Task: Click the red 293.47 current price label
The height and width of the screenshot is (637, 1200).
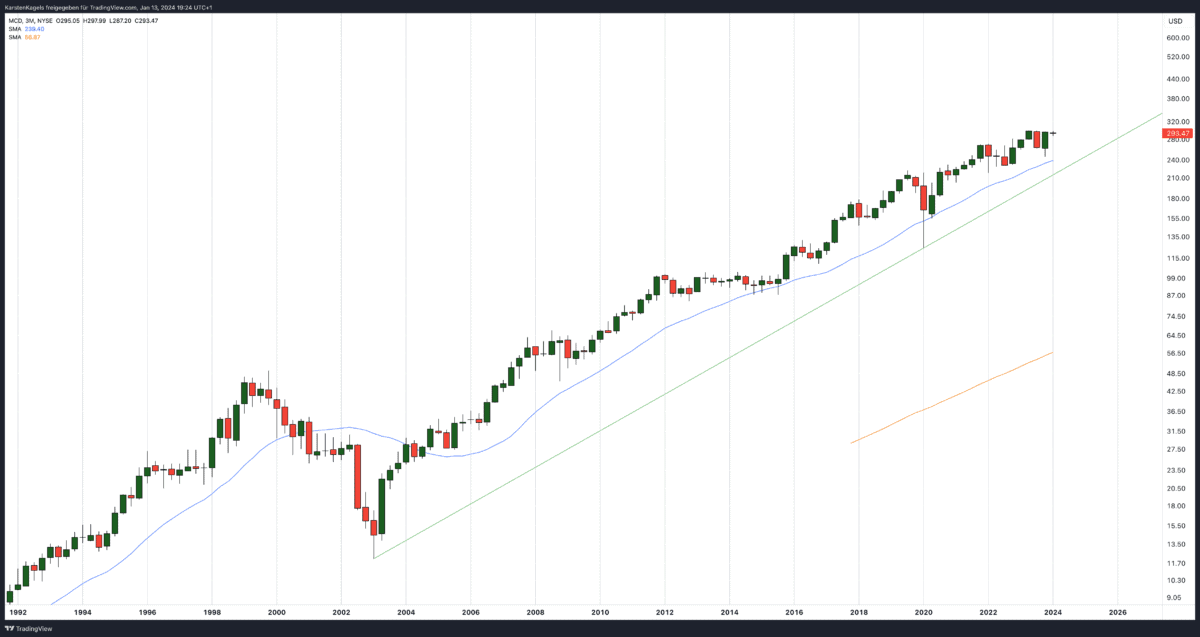Action: click(x=1176, y=133)
